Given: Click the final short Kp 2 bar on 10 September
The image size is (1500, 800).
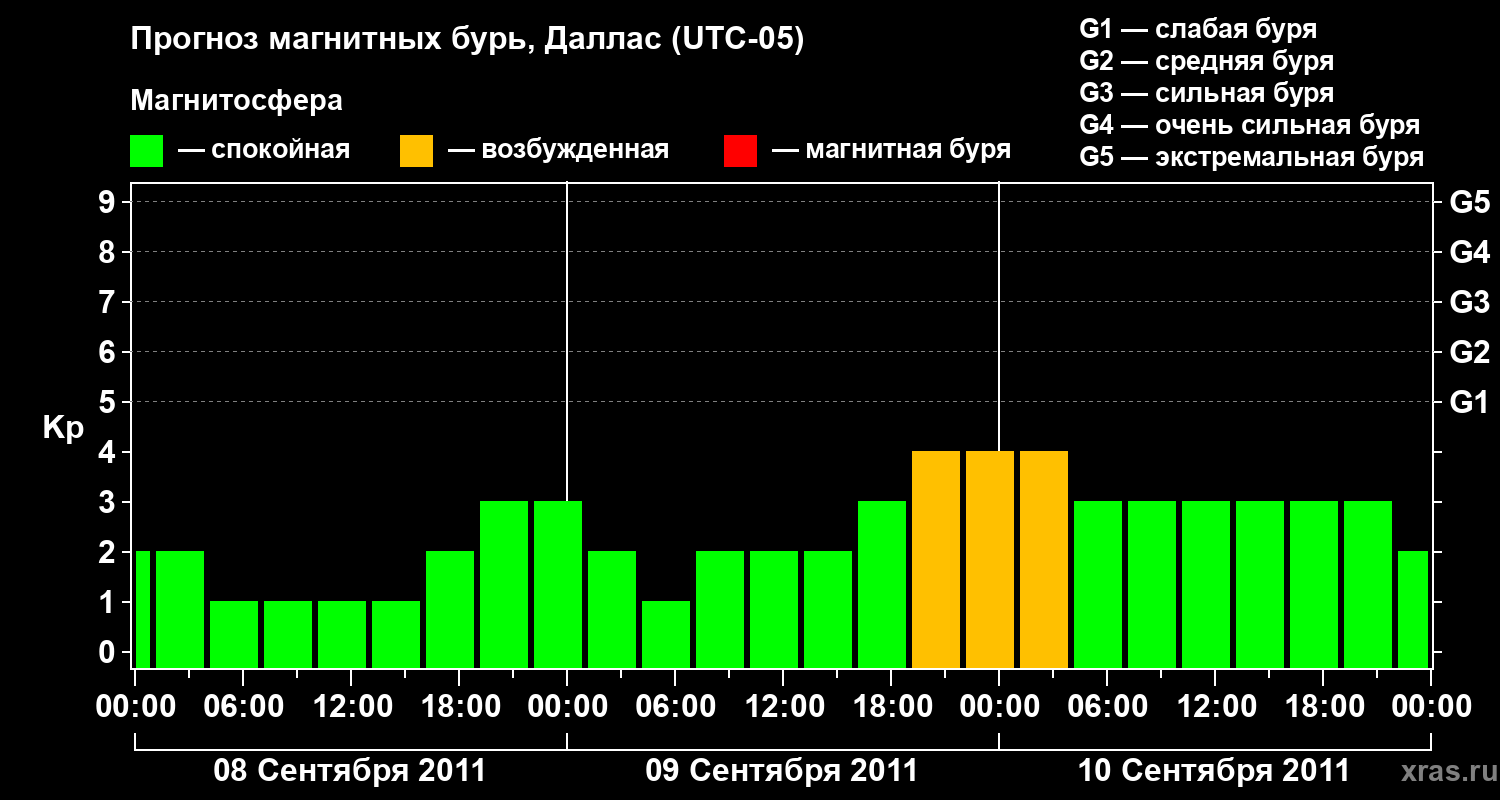Looking at the screenshot, I should 1413,609.
